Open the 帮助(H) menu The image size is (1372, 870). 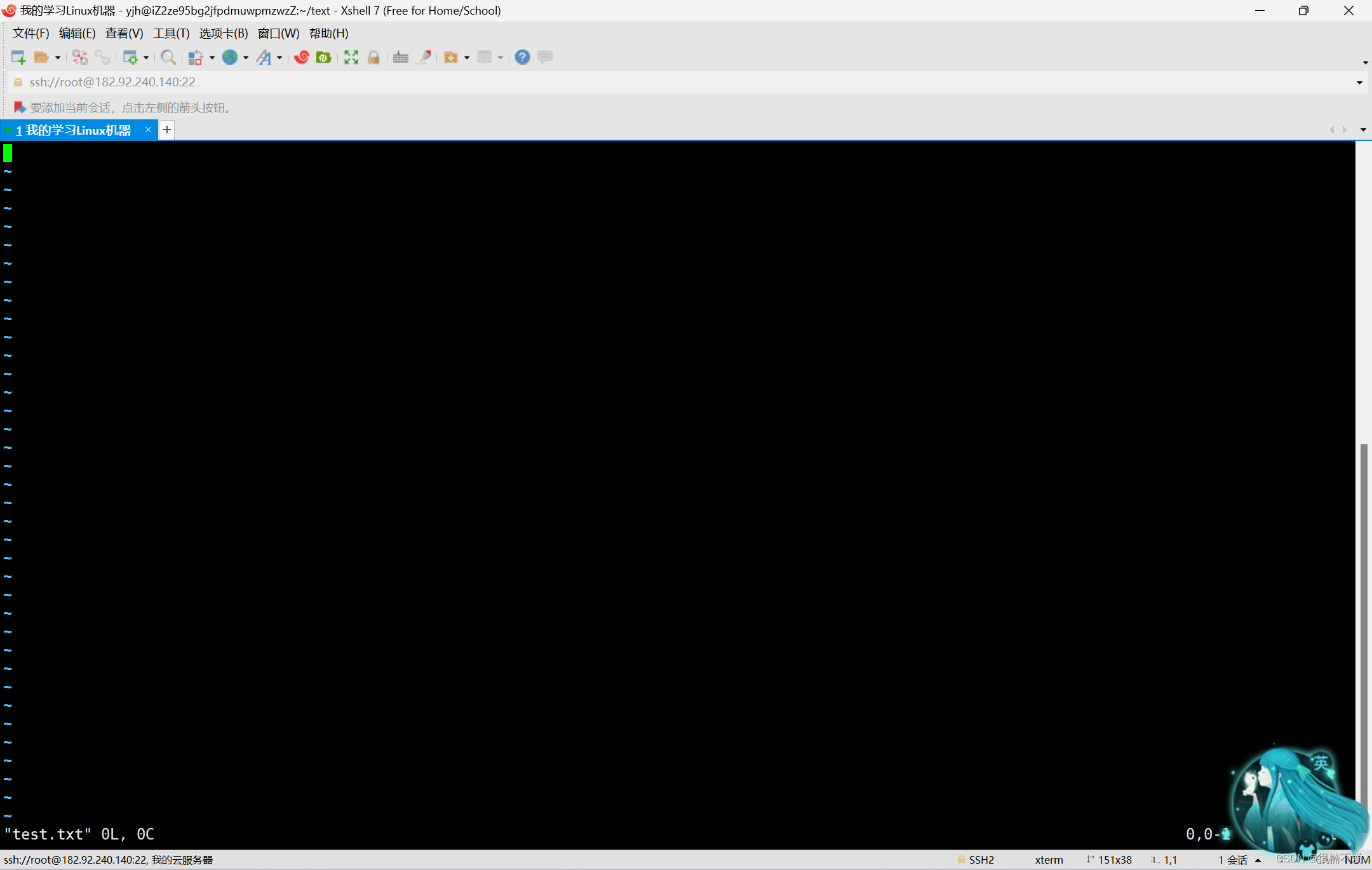tap(329, 33)
